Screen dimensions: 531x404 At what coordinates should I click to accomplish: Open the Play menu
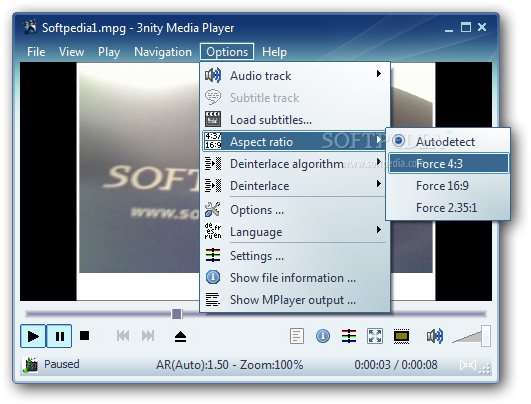click(x=109, y=52)
